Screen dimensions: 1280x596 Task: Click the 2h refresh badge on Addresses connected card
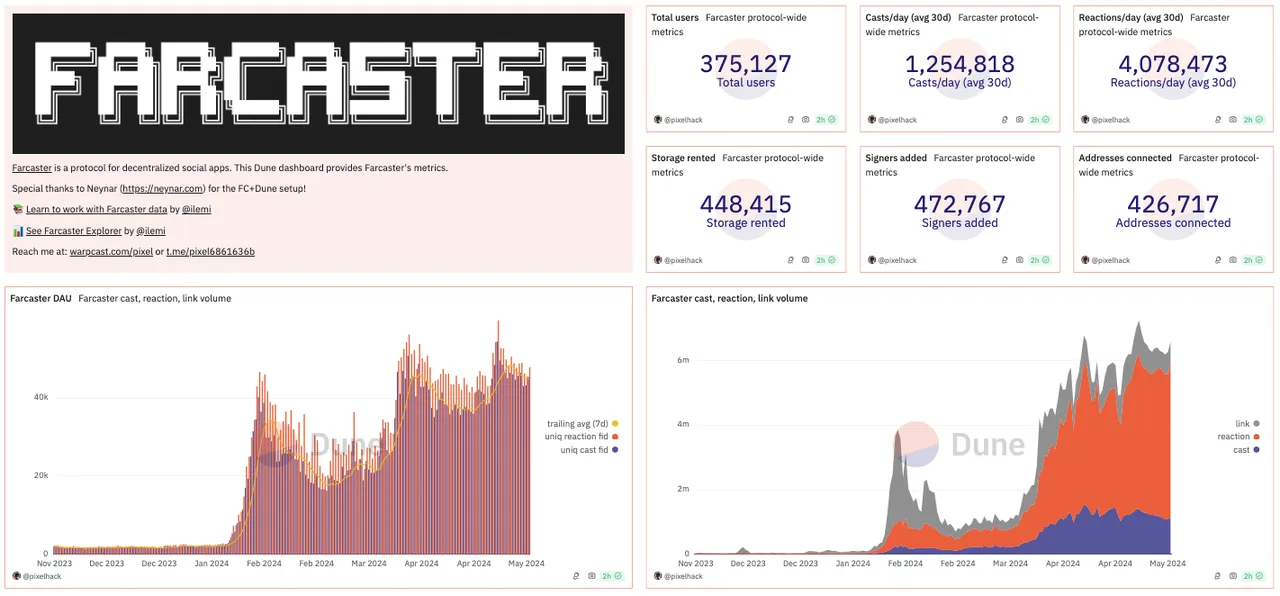(x=1253, y=260)
